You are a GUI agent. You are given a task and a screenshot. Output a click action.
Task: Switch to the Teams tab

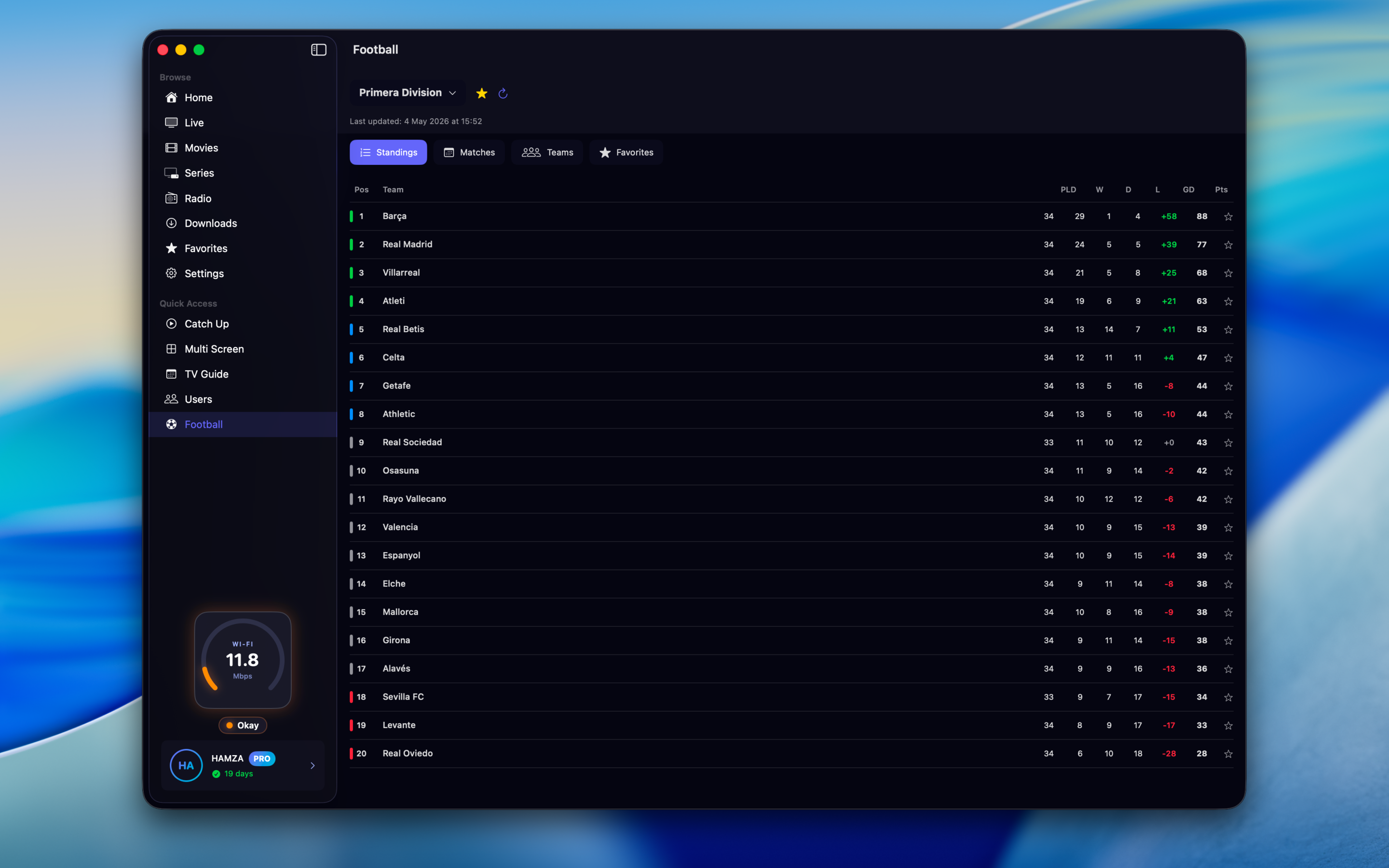[547, 153]
